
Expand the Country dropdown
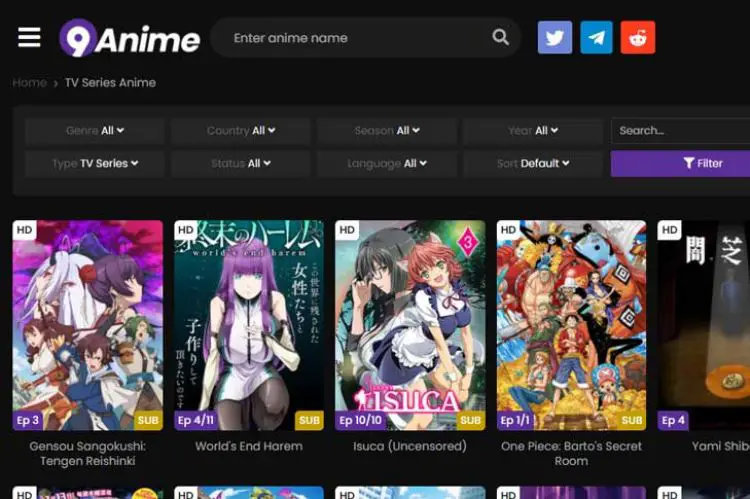coord(241,131)
